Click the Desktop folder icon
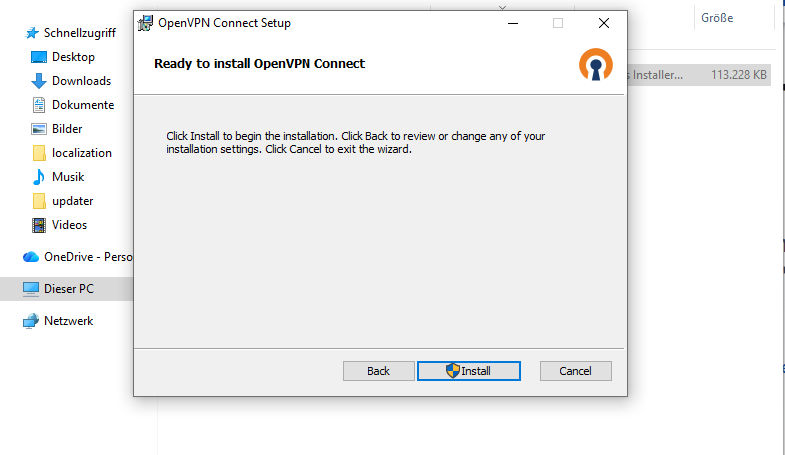This screenshot has width=785, height=455. pyautogui.click(x=40, y=57)
